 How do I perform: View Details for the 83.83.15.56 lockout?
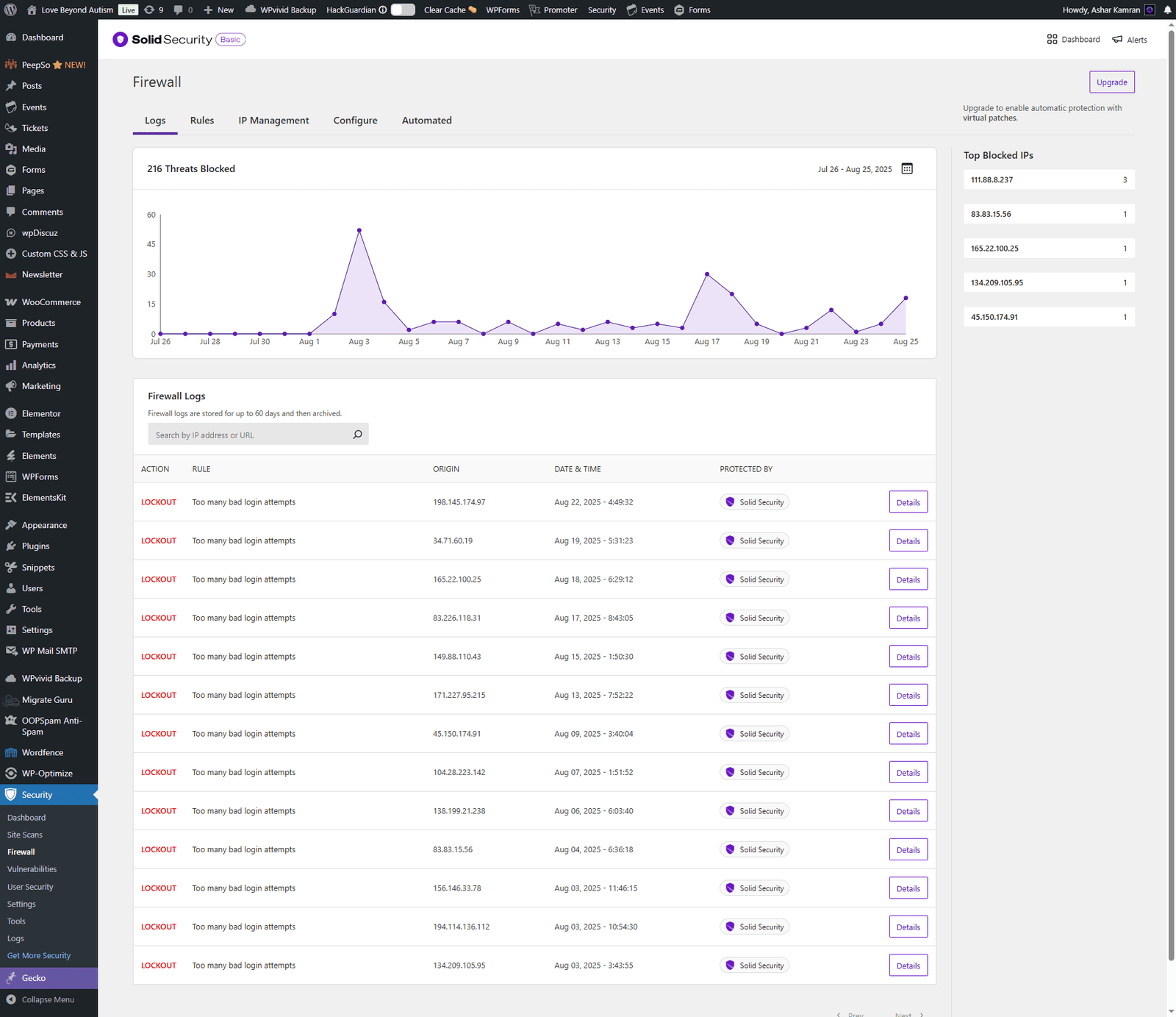coord(908,850)
